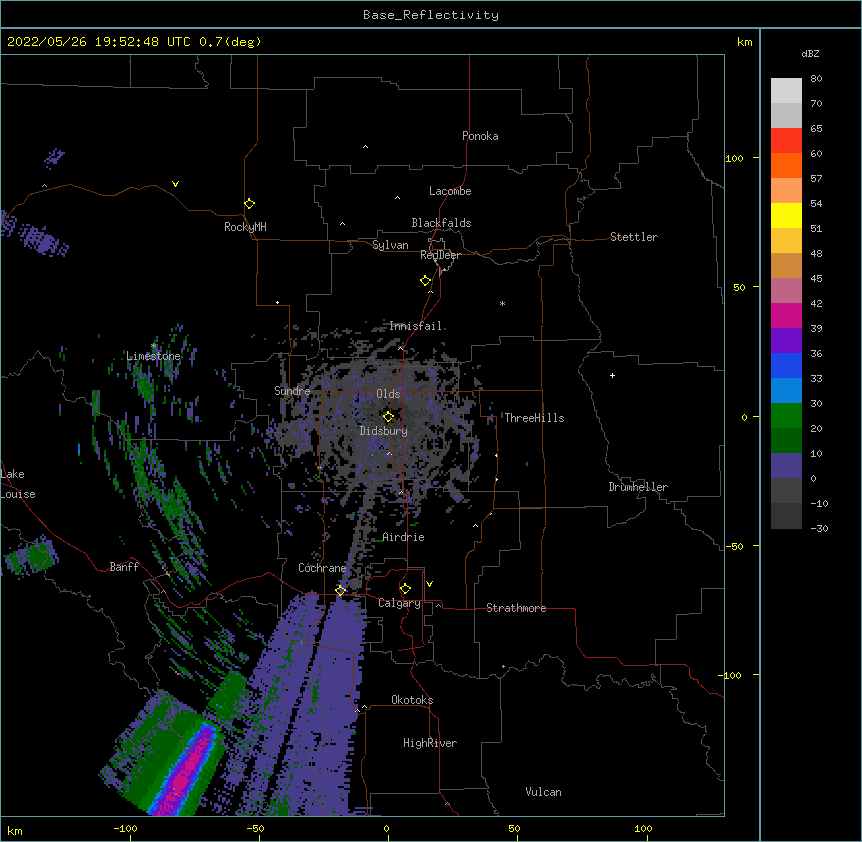Click the Sylvan label
The image size is (862, 842).
[390, 245]
